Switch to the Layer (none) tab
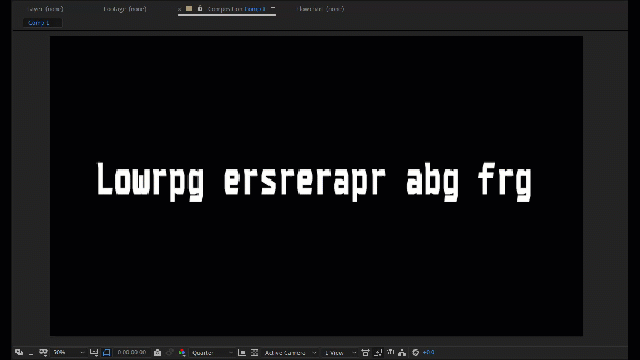Viewport: 640px width, 360px height. coord(47,9)
